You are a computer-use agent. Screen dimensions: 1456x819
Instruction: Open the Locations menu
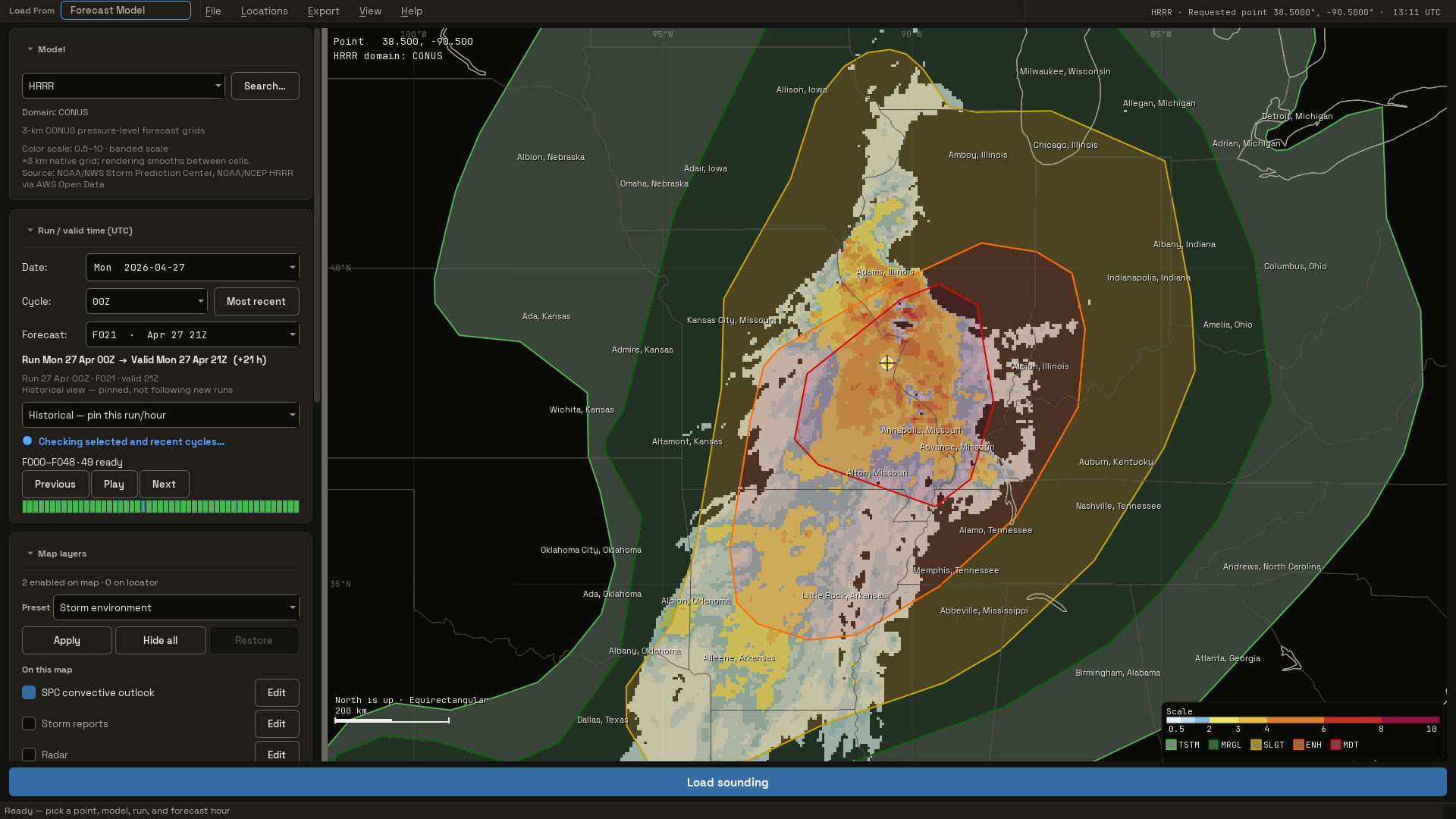click(264, 11)
